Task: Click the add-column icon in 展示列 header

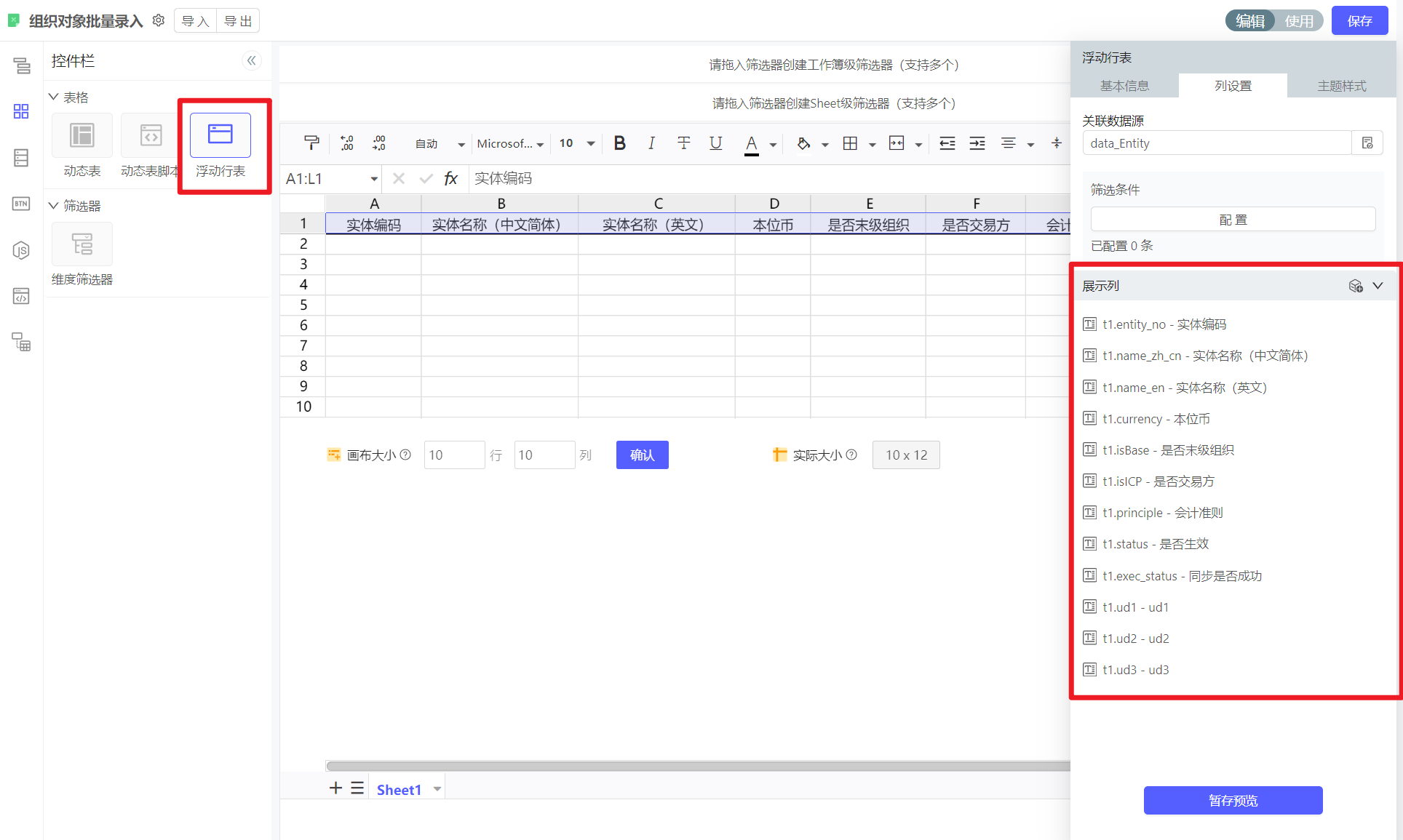Action: (x=1355, y=286)
